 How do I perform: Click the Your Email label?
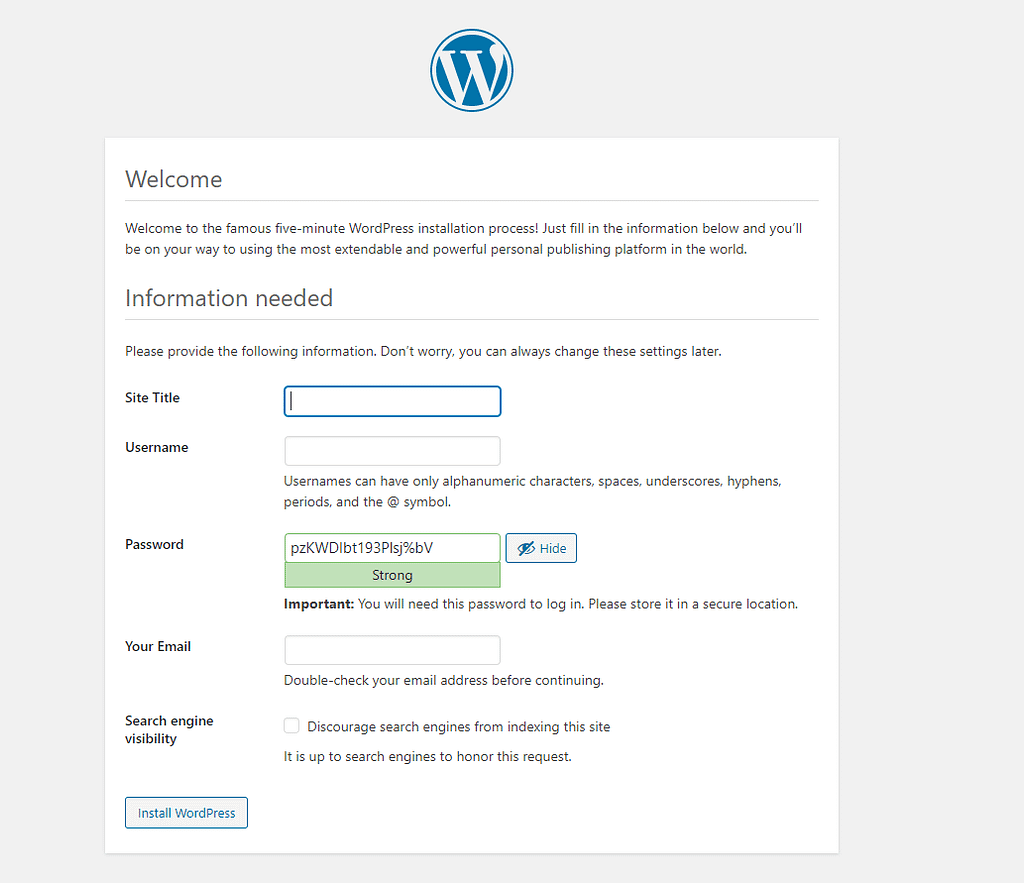[x=158, y=646]
